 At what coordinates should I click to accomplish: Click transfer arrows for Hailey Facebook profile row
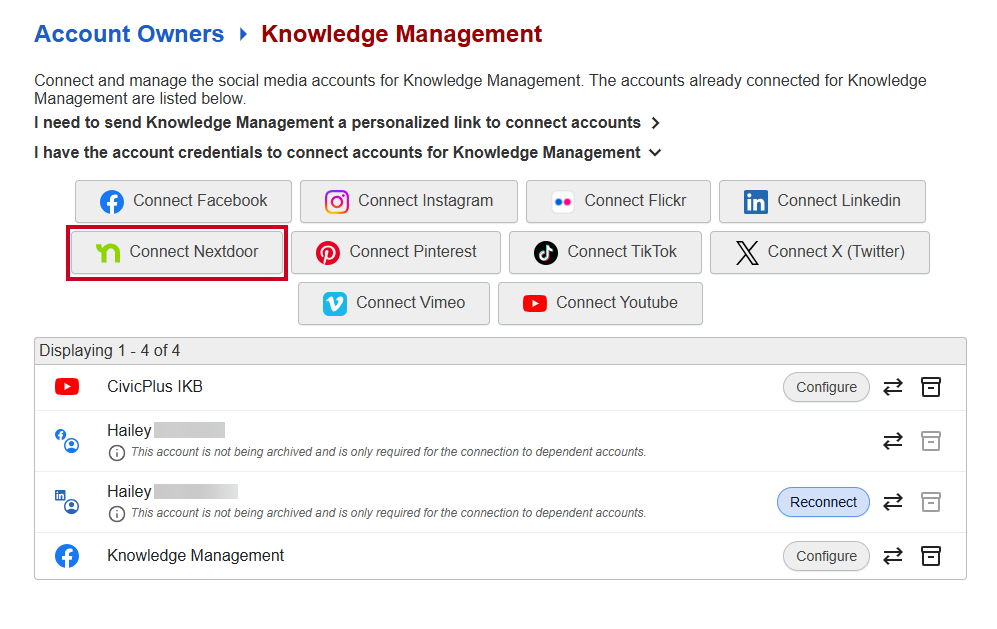click(893, 441)
